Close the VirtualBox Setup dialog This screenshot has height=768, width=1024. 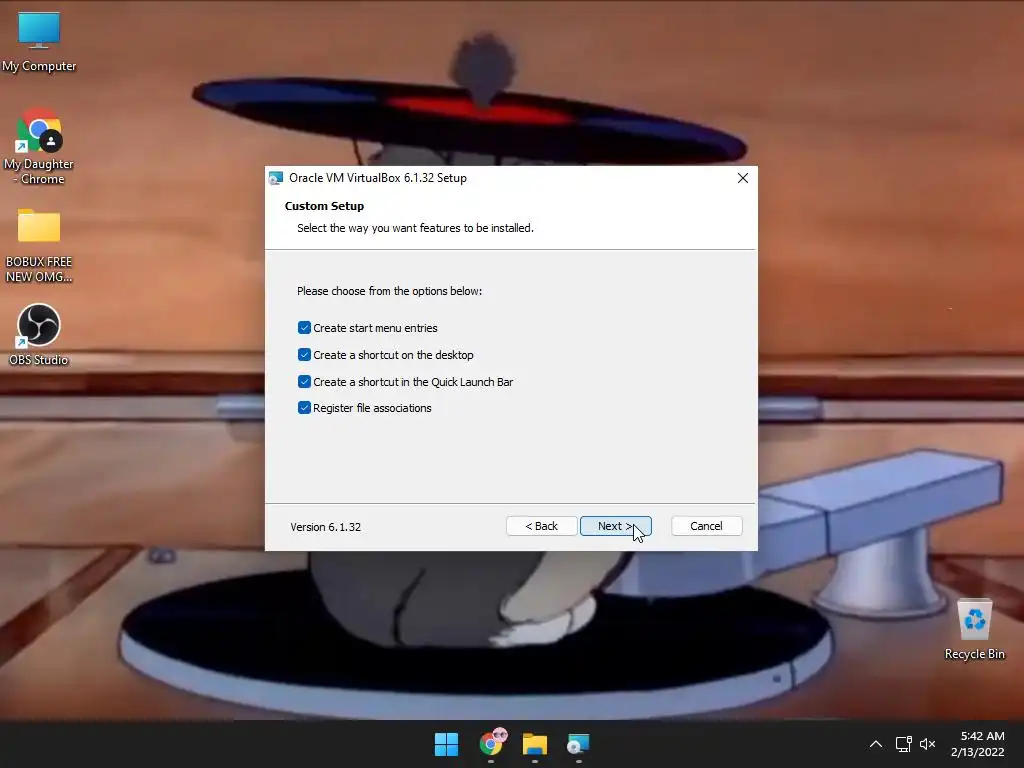point(743,178)
